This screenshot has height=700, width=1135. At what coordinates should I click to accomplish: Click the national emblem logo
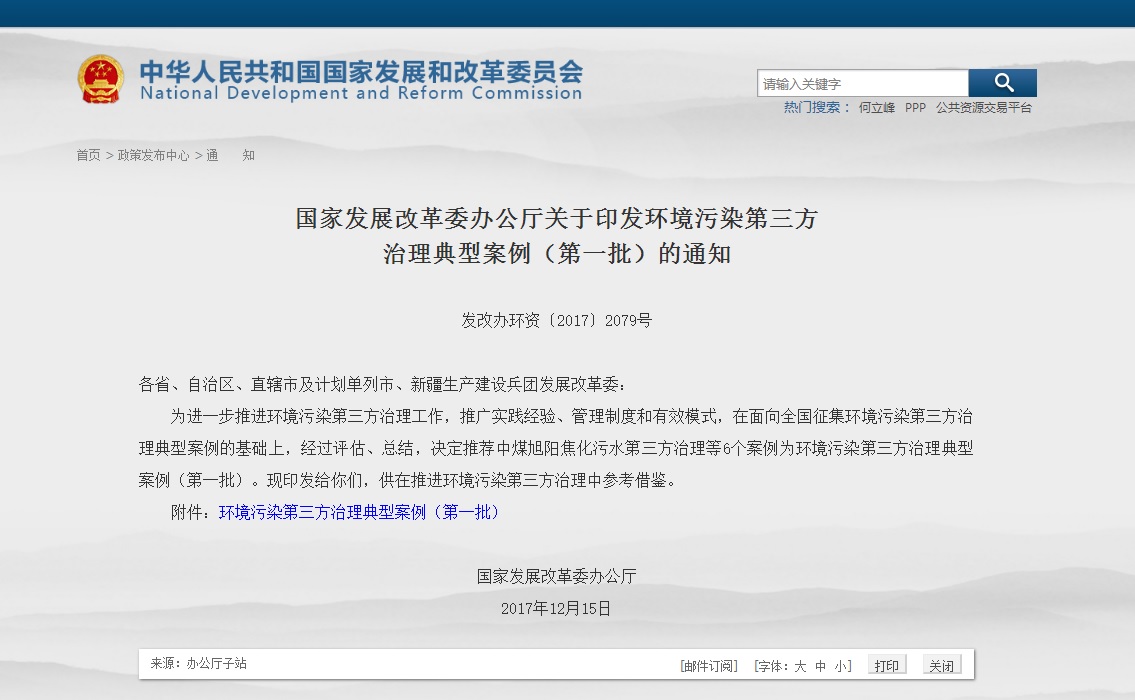pos(101,80)
